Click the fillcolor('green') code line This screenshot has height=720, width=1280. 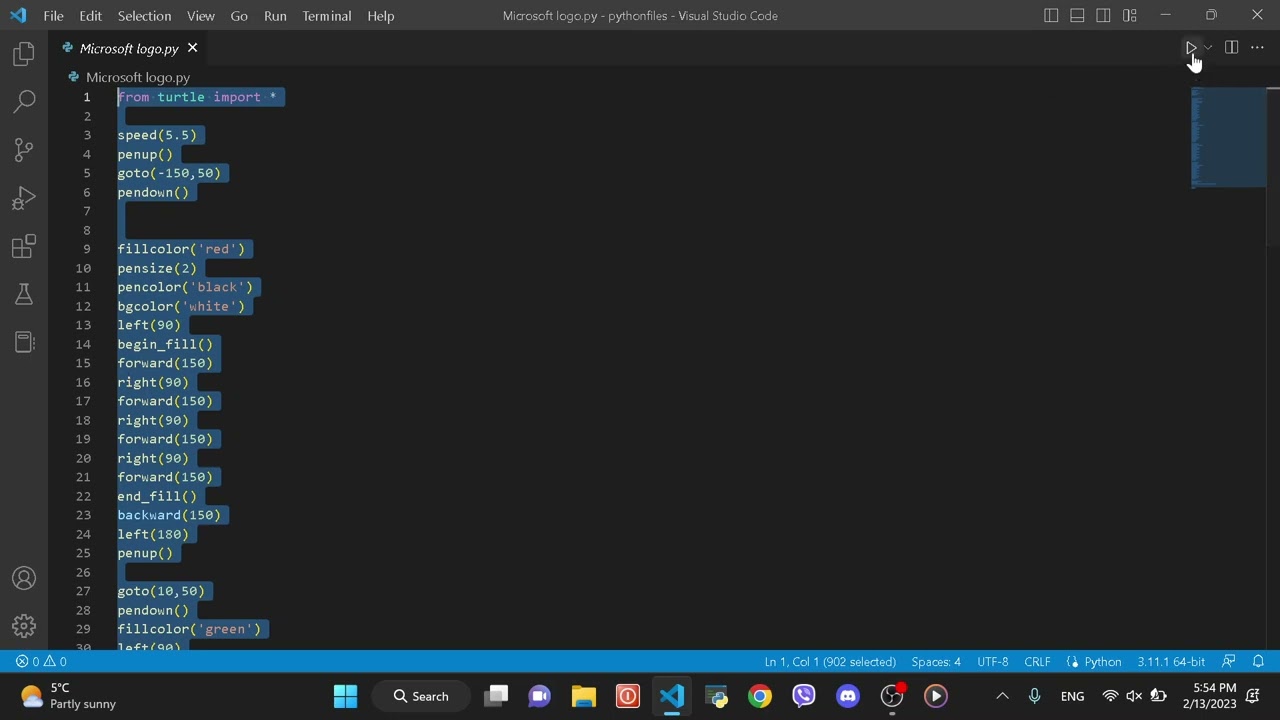(189, 629)
